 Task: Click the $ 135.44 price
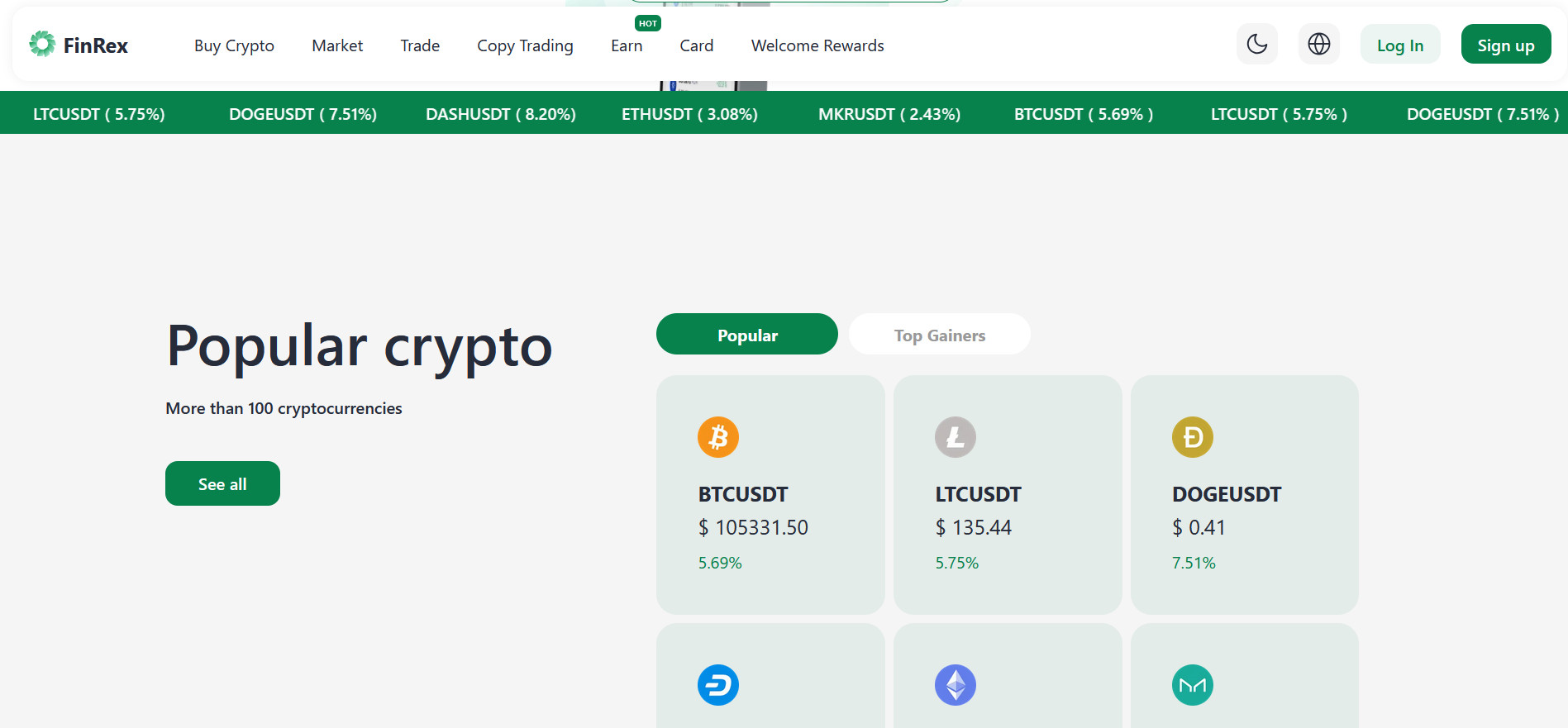click(x=974, y=527)
